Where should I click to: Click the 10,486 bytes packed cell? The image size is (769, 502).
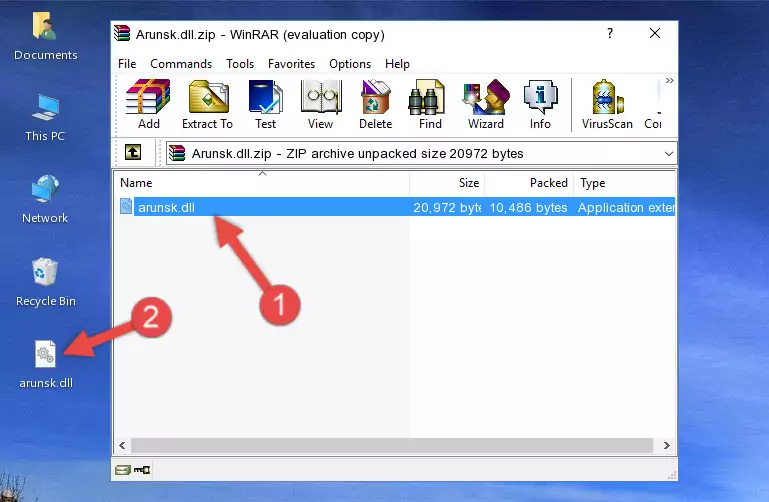pyautogui.click(x=528, y=207)
